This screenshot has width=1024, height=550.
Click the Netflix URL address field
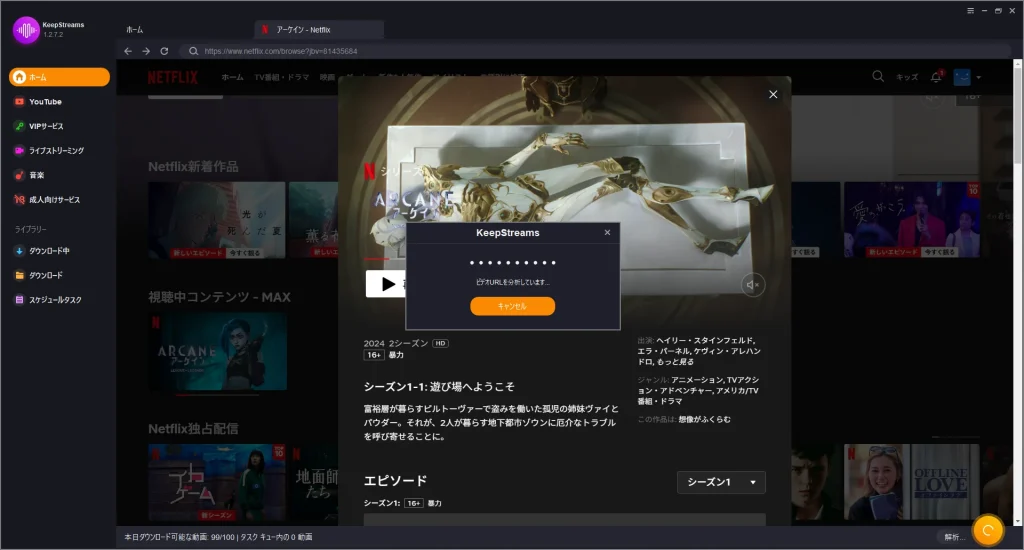[594, 51]
